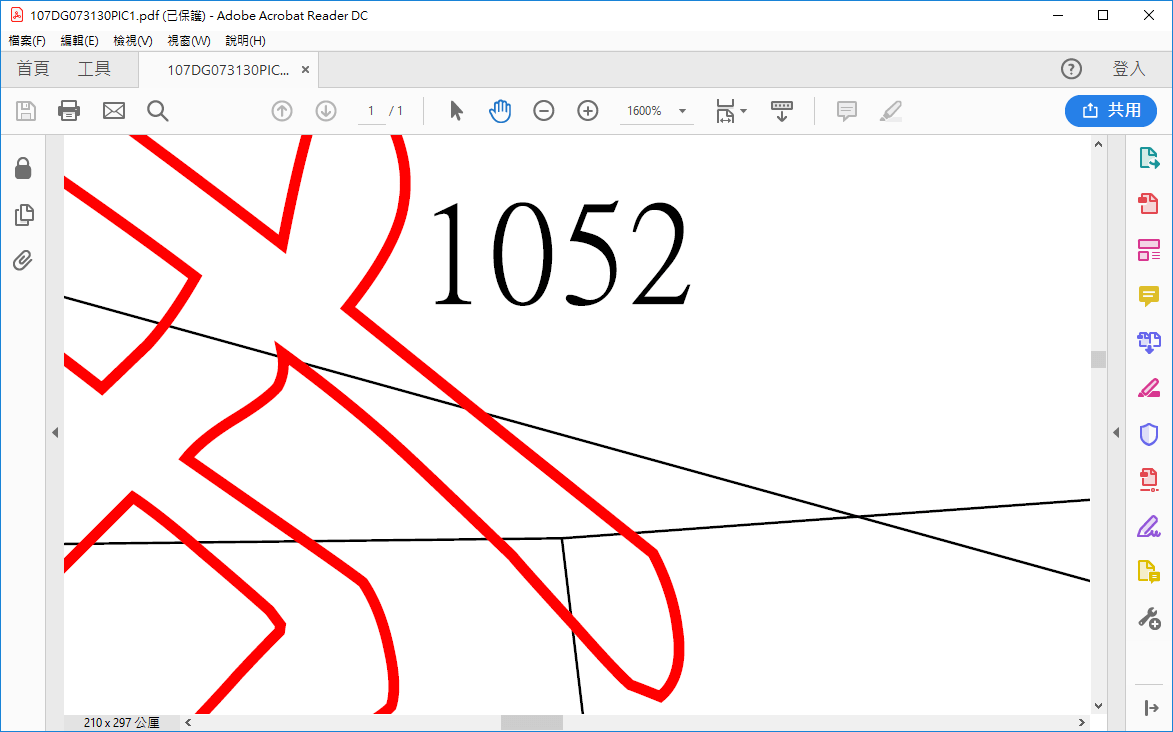Open the Export PDF tool
Viewport: 1173px width, 732px height.
pyautogui.click(x=1149, y=157)
